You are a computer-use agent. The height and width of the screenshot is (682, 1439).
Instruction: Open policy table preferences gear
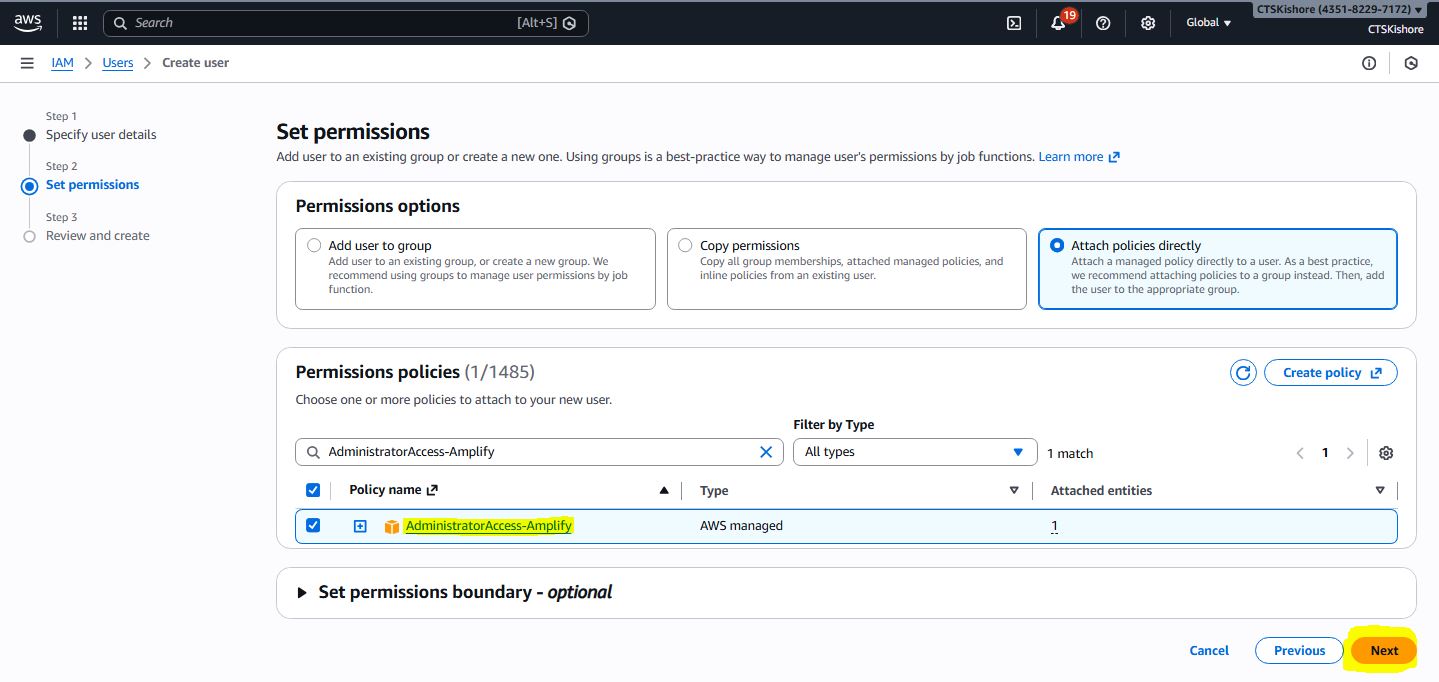pyautogui.click(x=1385, y=453)
